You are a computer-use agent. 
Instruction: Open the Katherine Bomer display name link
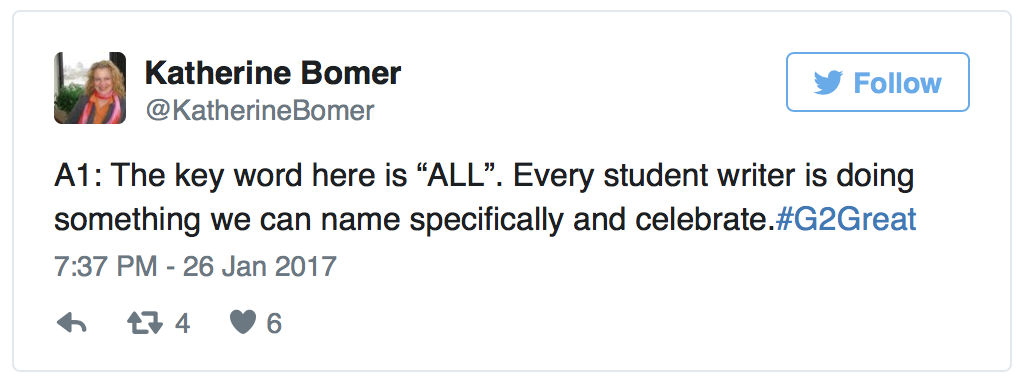273,73
